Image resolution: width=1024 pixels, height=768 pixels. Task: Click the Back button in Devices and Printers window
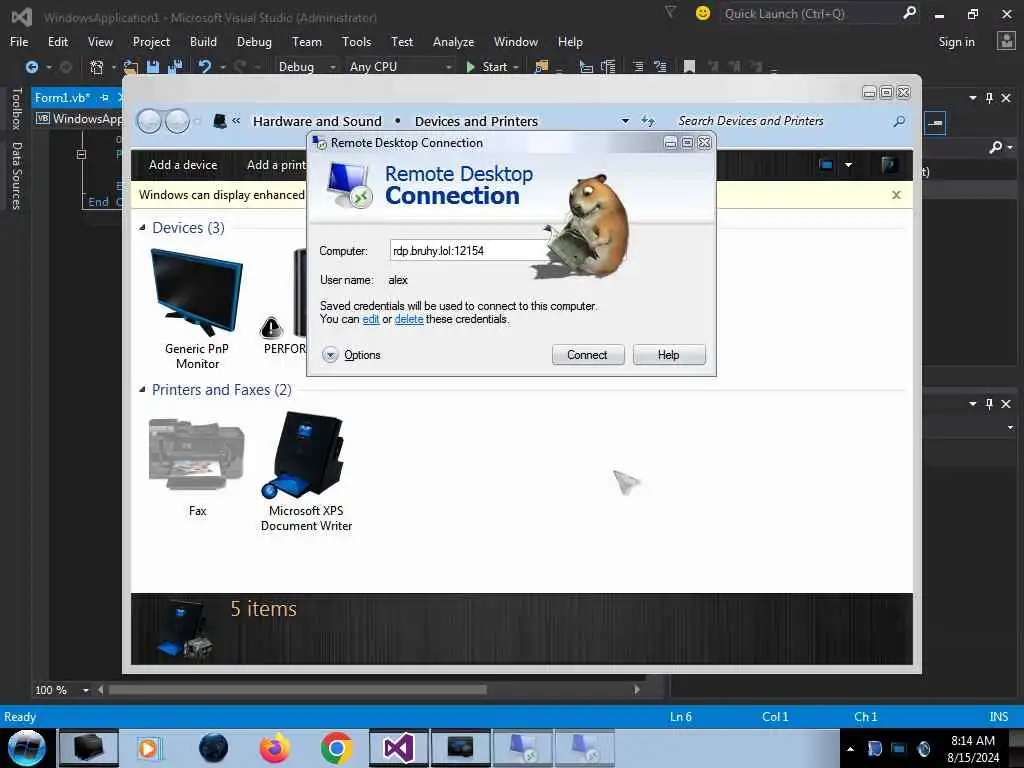pyautogui.click(x=150, y=121)
